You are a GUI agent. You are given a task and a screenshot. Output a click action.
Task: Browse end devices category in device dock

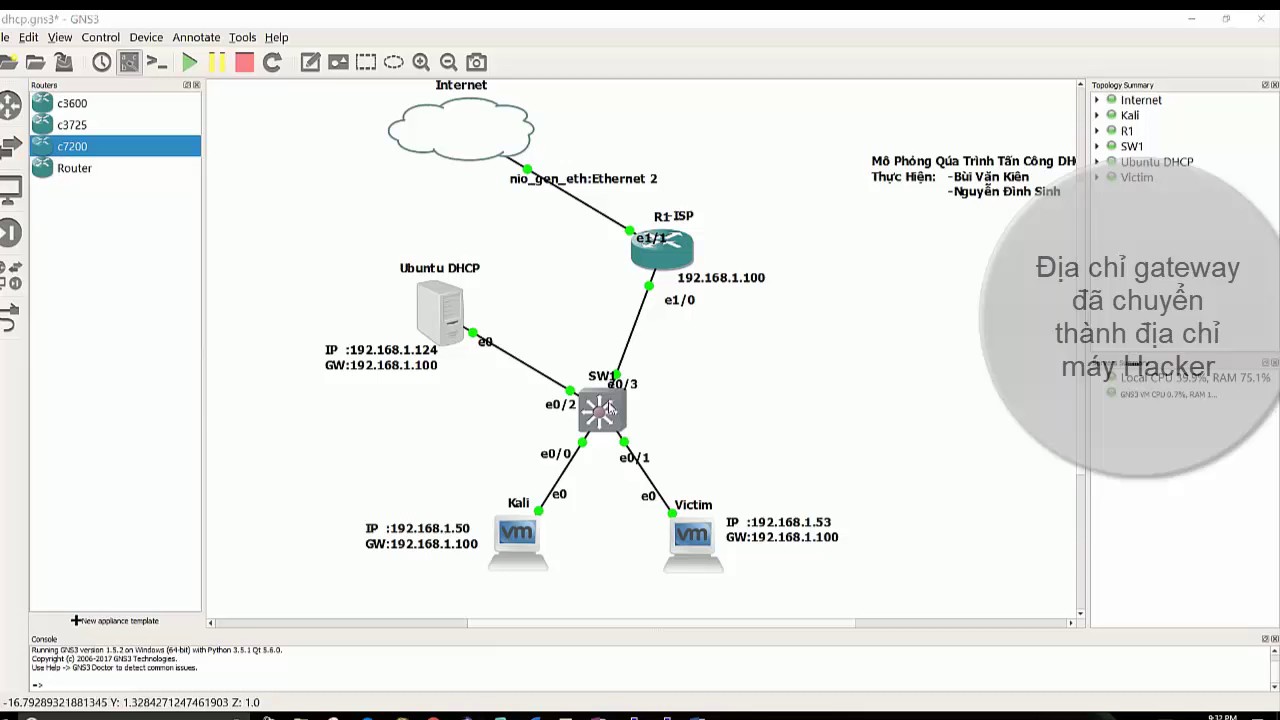(x=9, y=190)
